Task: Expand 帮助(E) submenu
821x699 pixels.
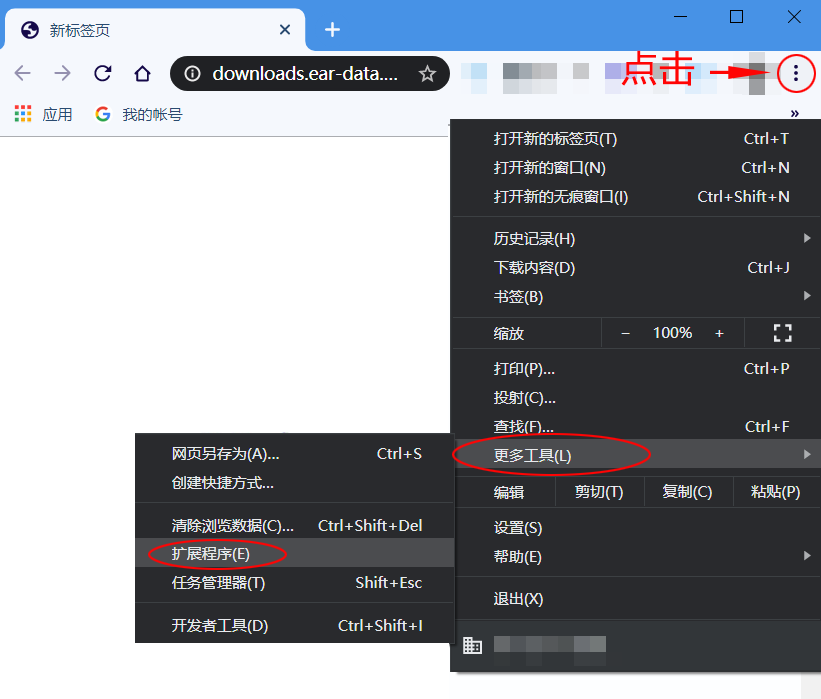Action: click(x=636, y=557)
